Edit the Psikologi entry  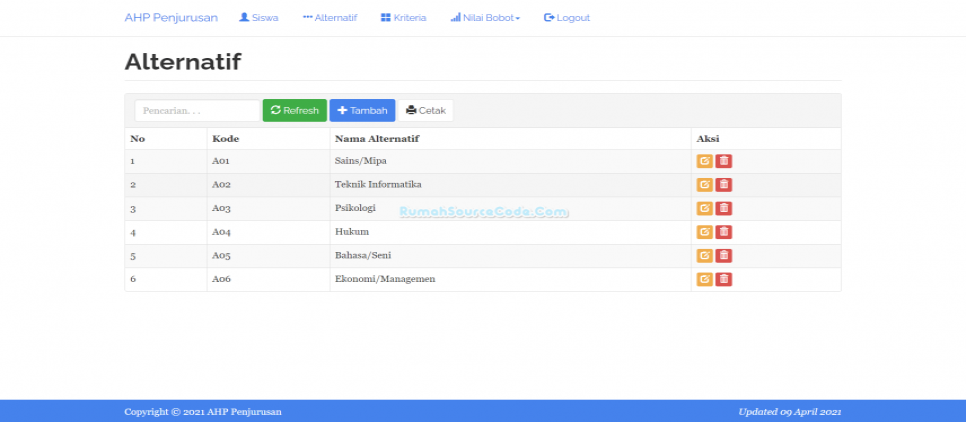pos(704,208)
